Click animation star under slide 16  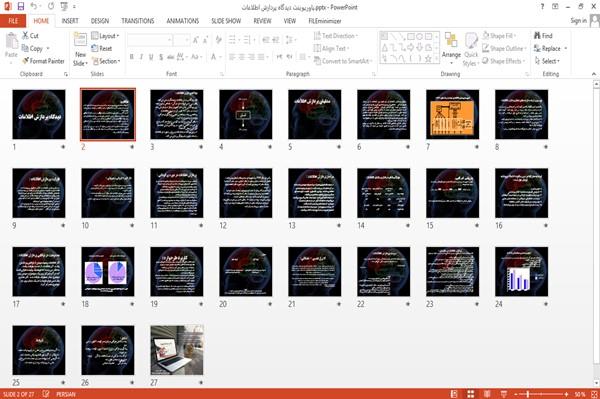[546, 225]
